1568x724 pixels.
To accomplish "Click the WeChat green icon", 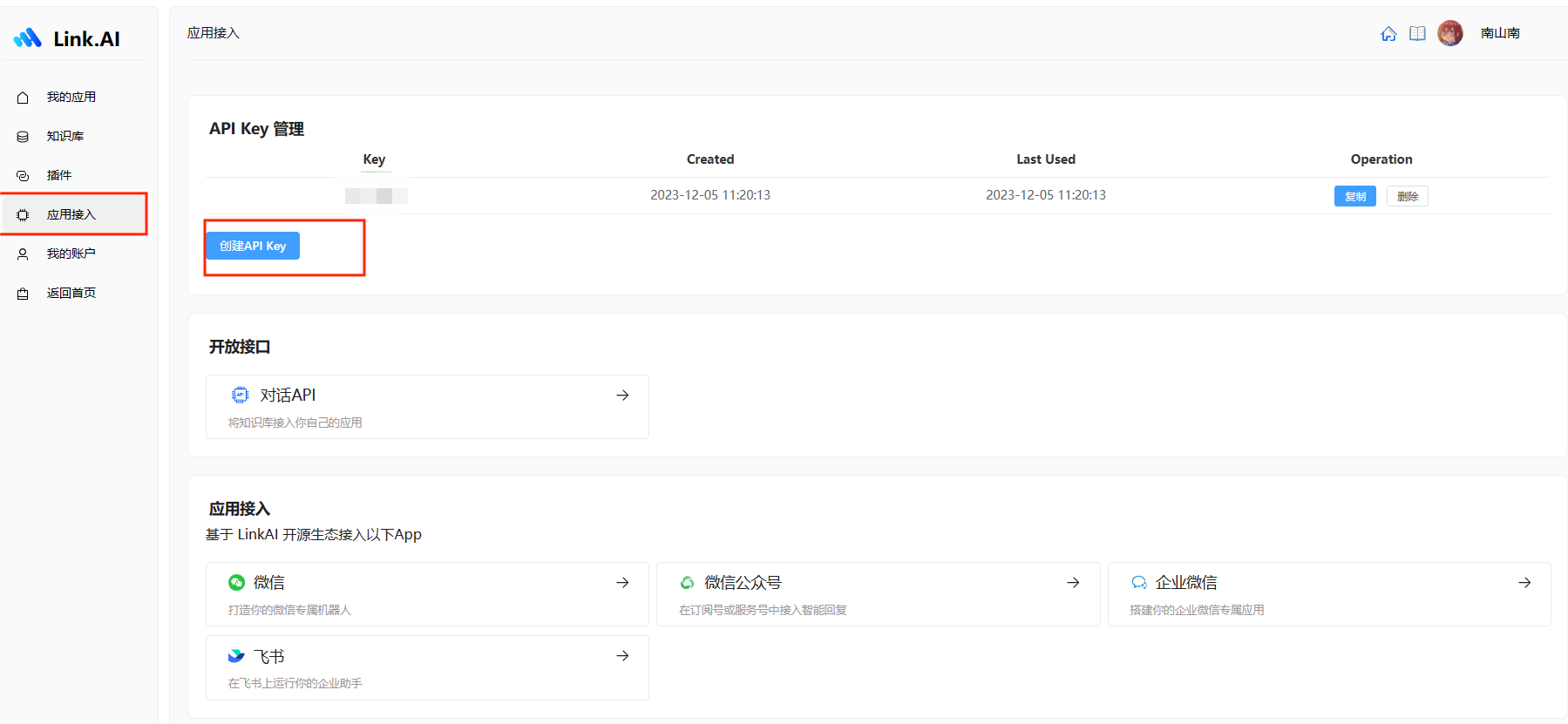I will click(x=236, y=582).
